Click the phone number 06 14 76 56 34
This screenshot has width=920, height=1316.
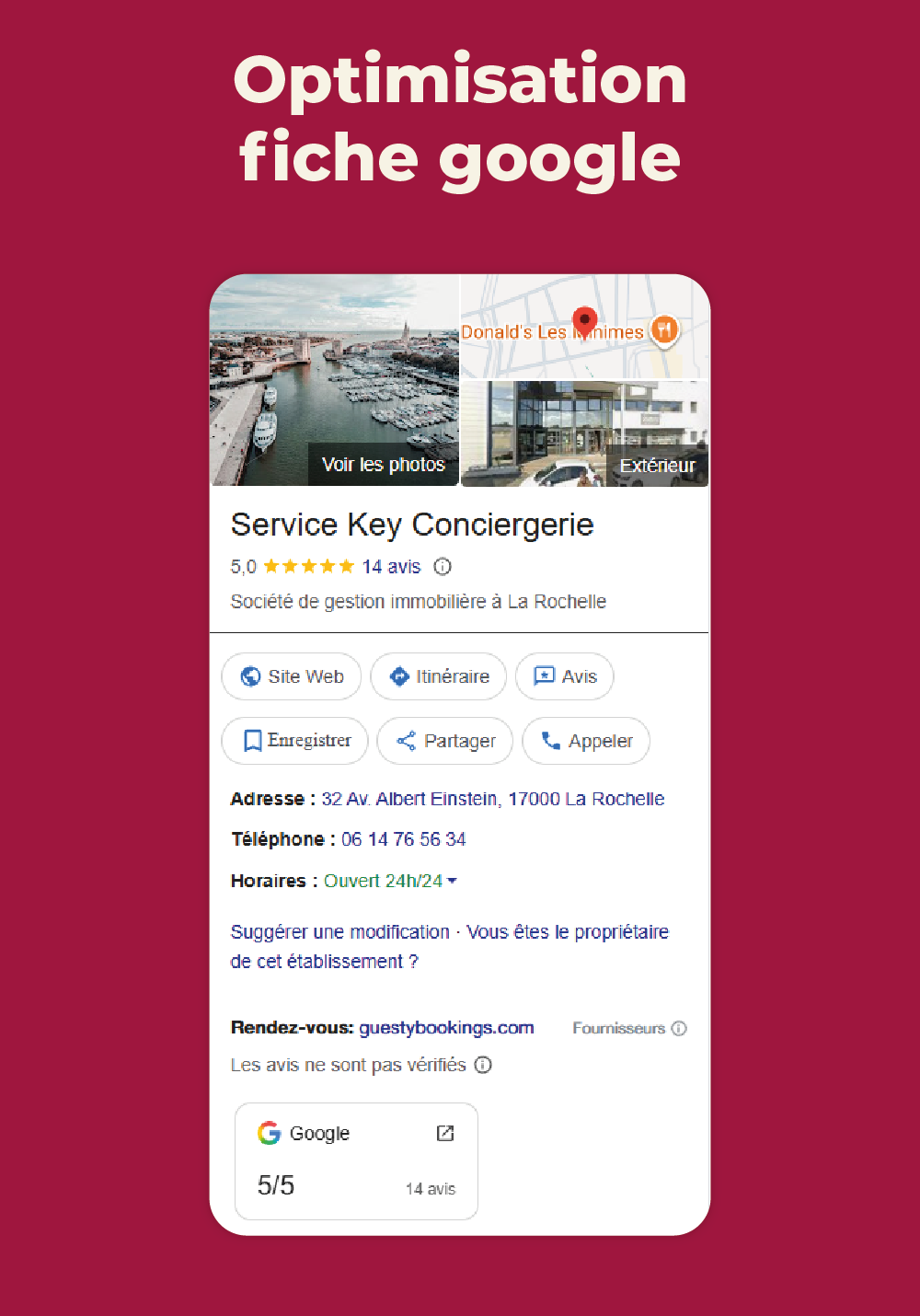coord(404,839)
